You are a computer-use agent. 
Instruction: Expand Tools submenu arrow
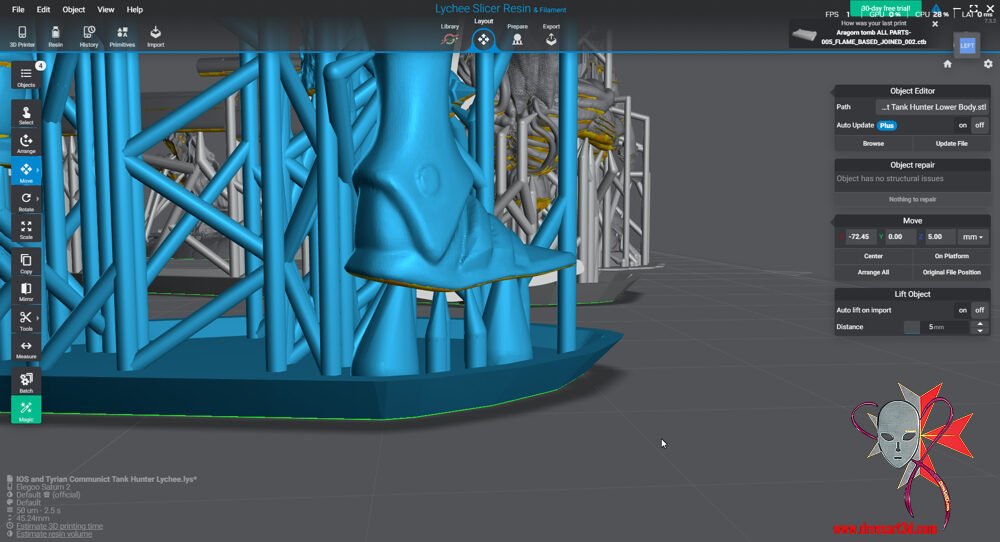38,318
